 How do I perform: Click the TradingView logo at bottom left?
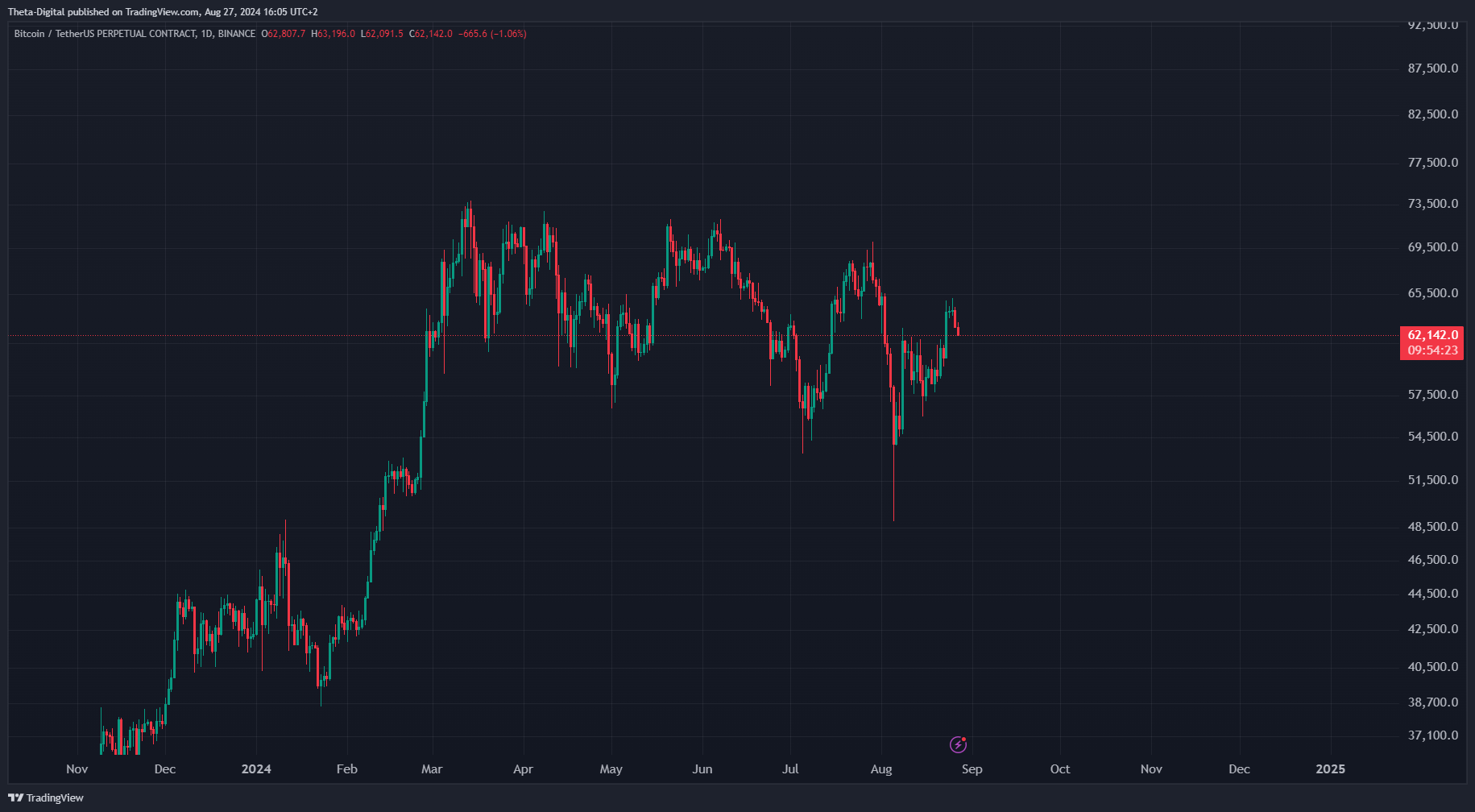coord(46,797)
